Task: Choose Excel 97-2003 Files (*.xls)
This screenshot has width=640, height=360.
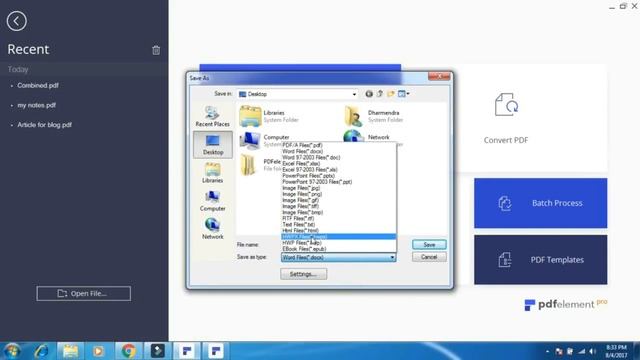Action: click(x=339, y=170)
